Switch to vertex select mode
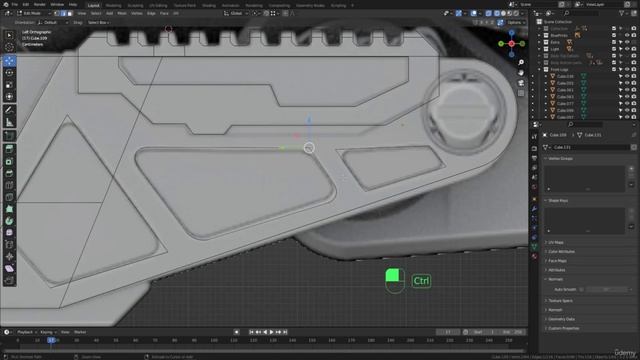The height and width of the screenshot is (360, 640). pos(57,13)
